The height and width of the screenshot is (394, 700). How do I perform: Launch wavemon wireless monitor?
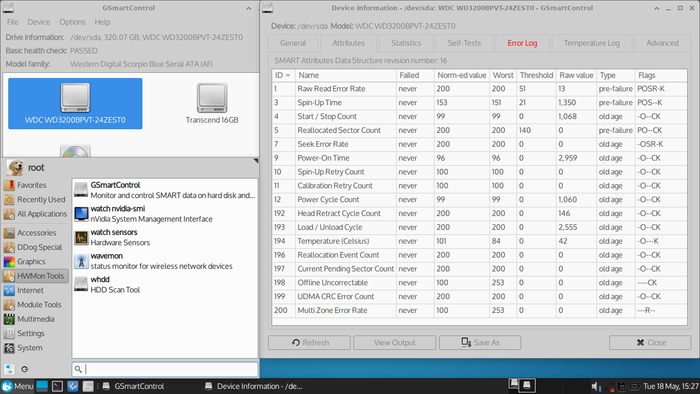tap(165, 261)
